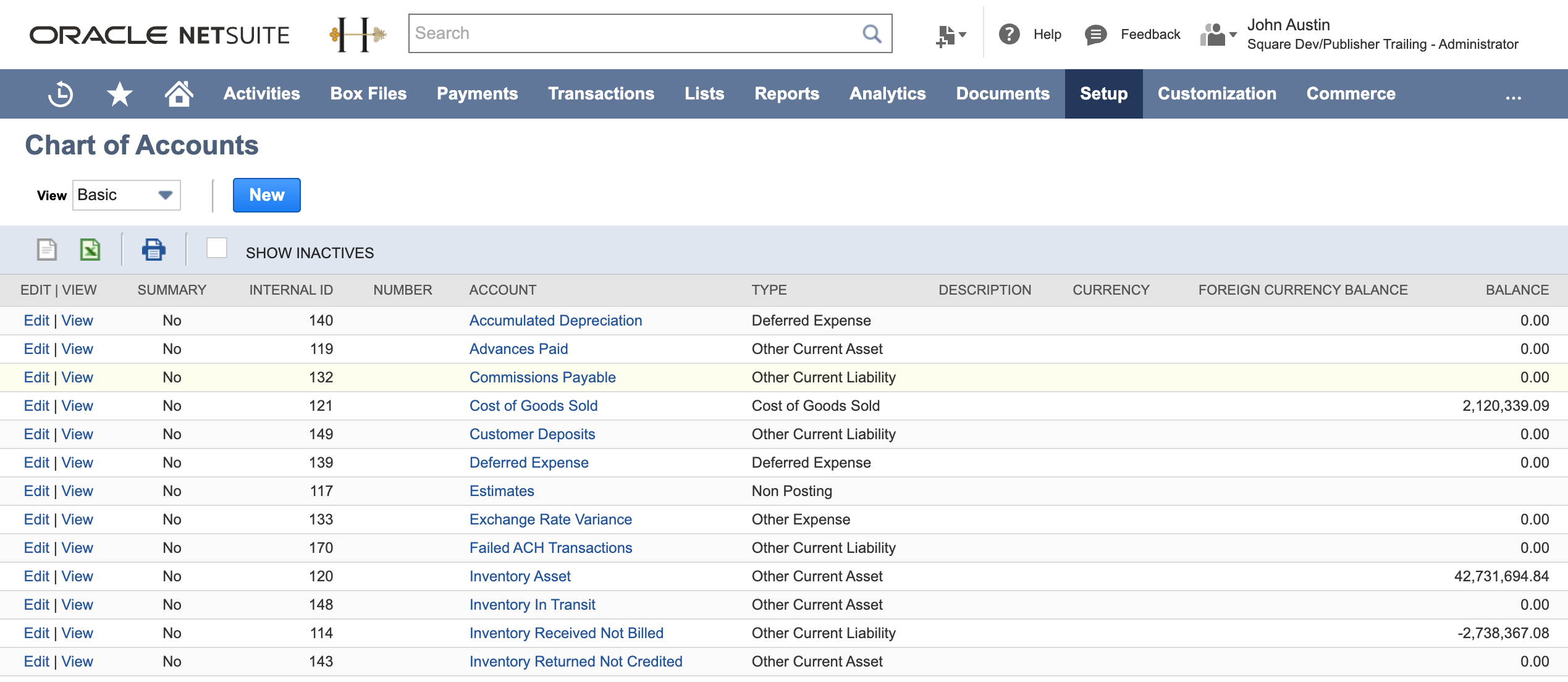Click Edit for Accumulated Depreciation row

[36, 321]
